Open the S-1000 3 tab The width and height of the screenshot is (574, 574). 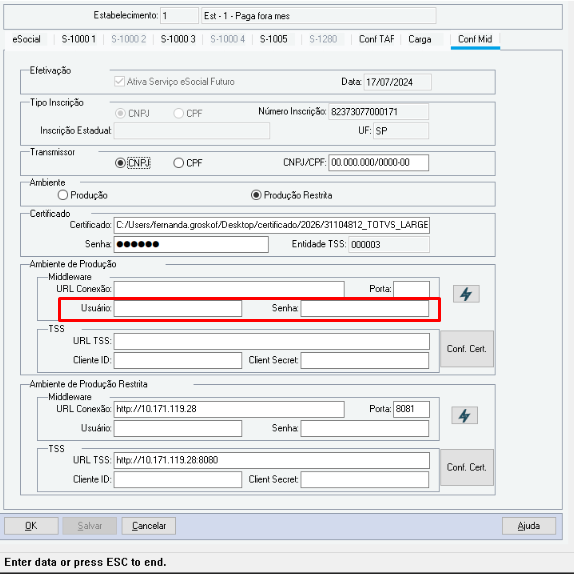[x=178, y=39]
